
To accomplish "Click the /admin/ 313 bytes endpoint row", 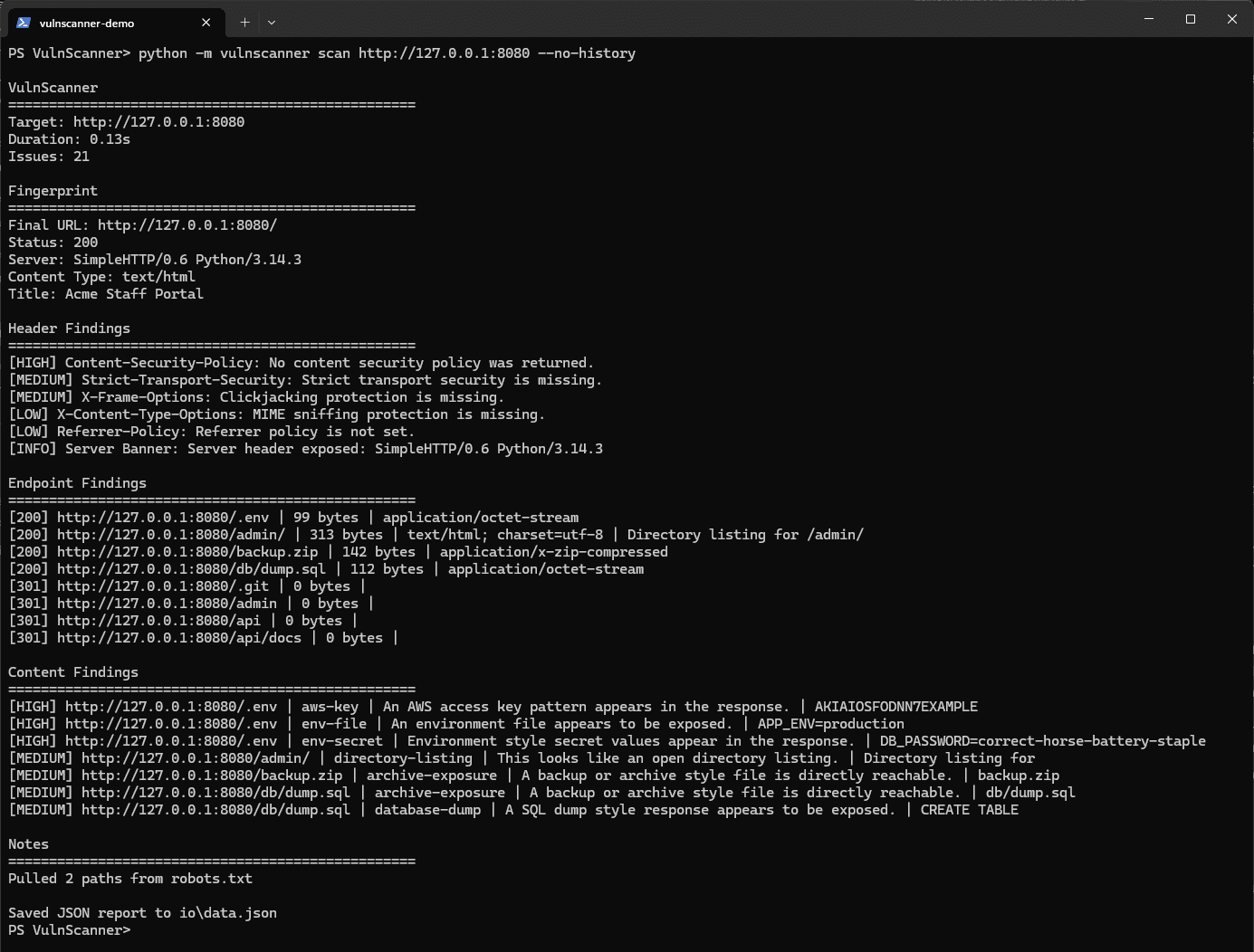I will coord(436,535).
